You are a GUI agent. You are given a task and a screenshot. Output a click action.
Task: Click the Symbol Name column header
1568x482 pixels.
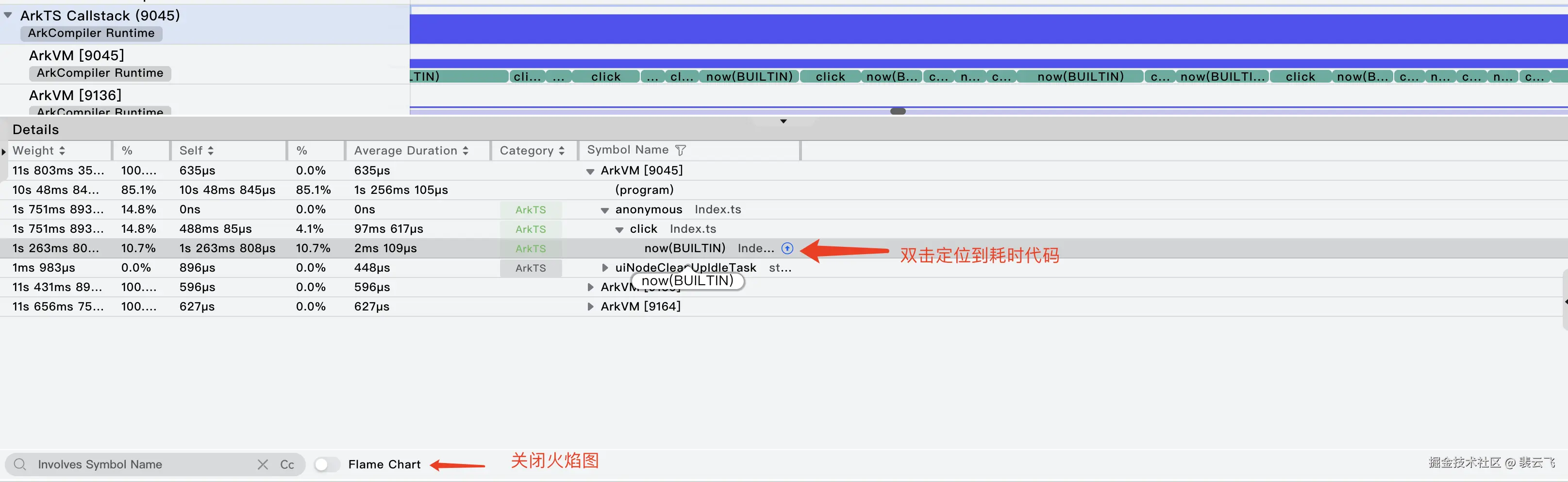tap(690, 151)
